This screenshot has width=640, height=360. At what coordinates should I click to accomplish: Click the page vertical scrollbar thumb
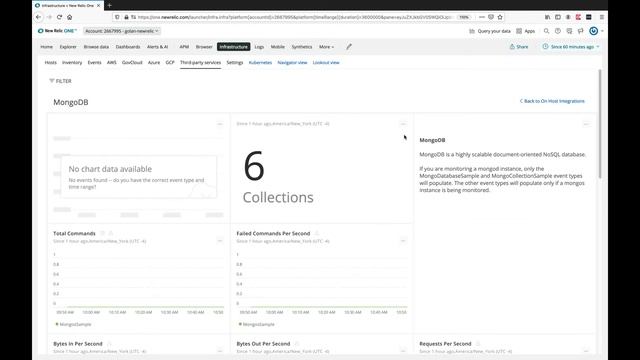pyautogui.click(x=600, y=124)
